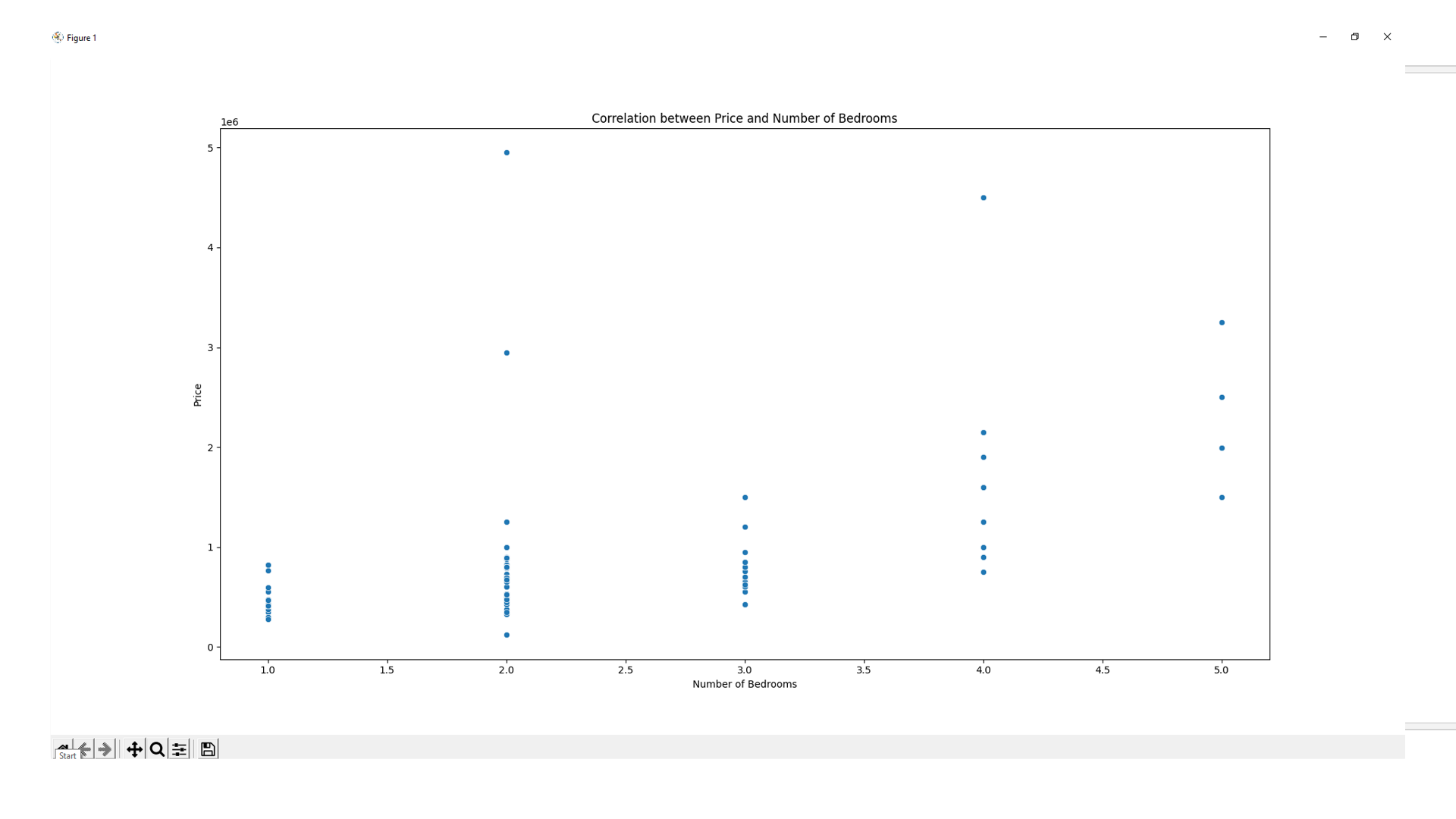Click the x-axis tick label 3.5
Image resolution: width=1456 pixels, height=819 pixels.
[x=863, y=670]
